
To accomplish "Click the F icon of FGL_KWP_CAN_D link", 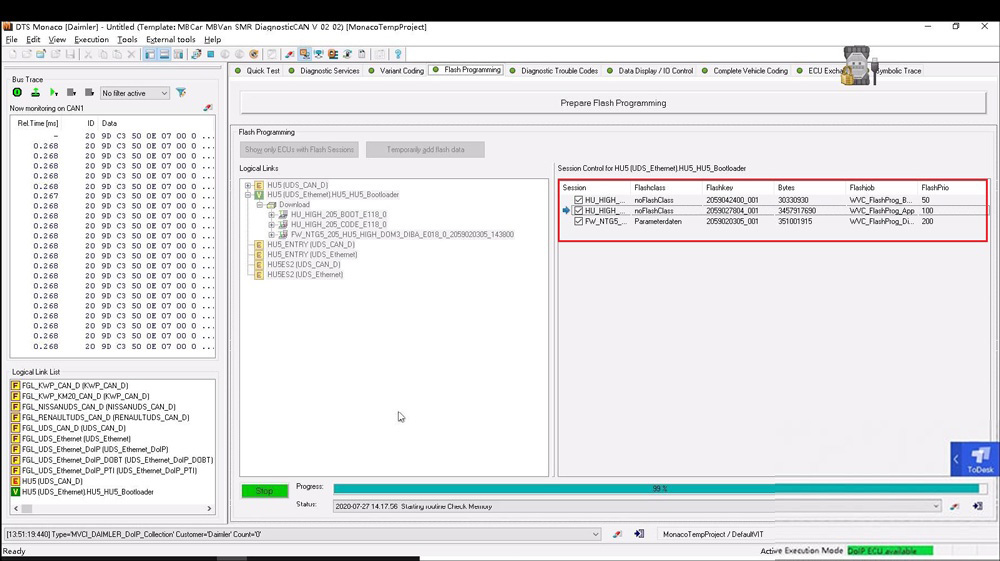I will point(15,386).
